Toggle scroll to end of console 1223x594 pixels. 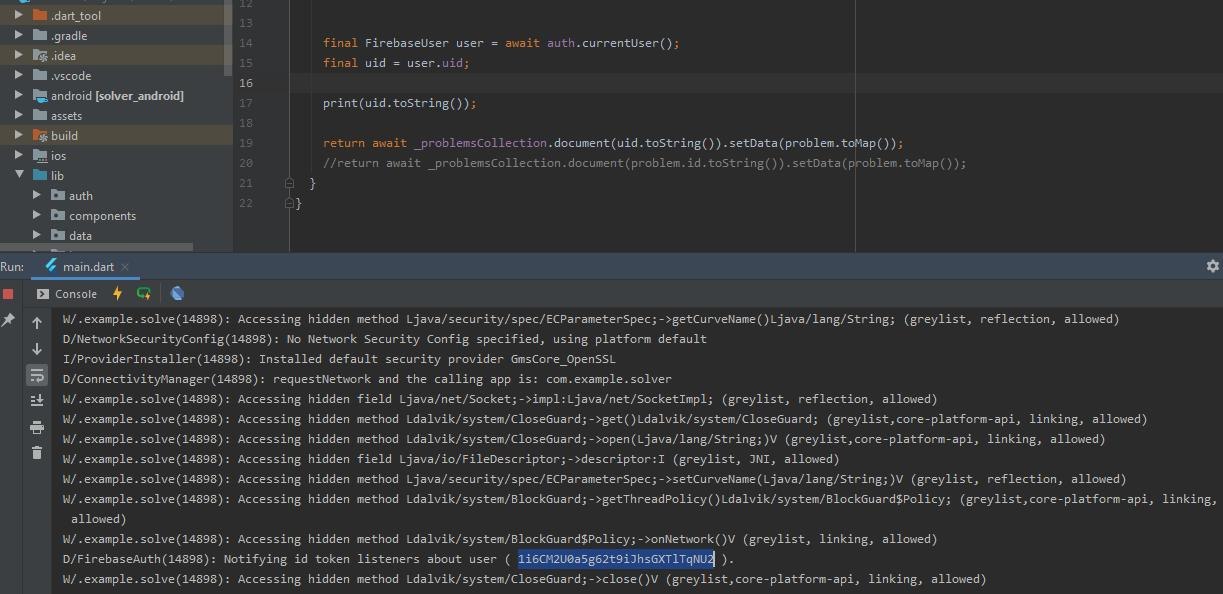pyautogui.click(x=37, y=401)
